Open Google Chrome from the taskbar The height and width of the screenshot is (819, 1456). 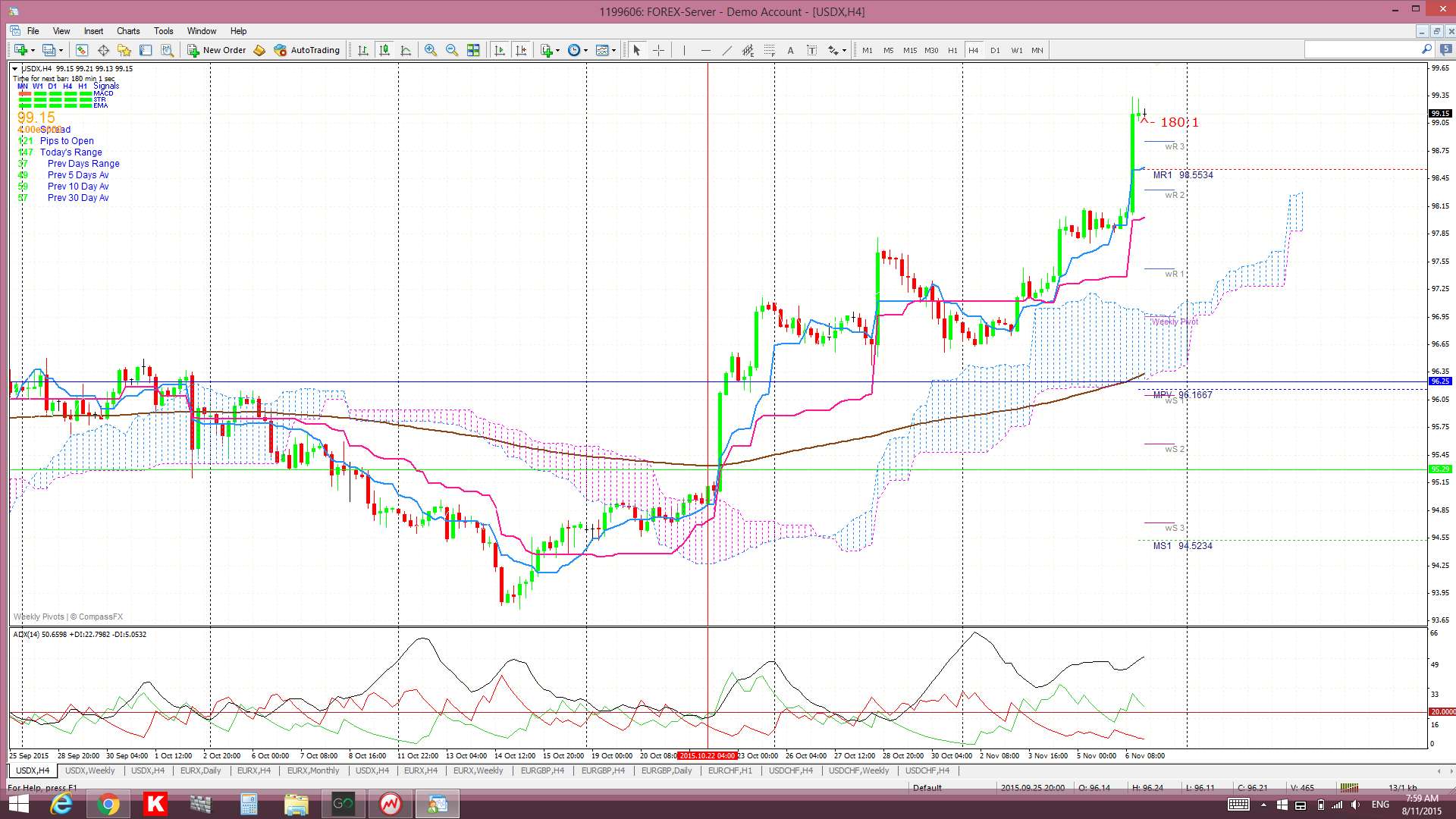coord(108,804)
